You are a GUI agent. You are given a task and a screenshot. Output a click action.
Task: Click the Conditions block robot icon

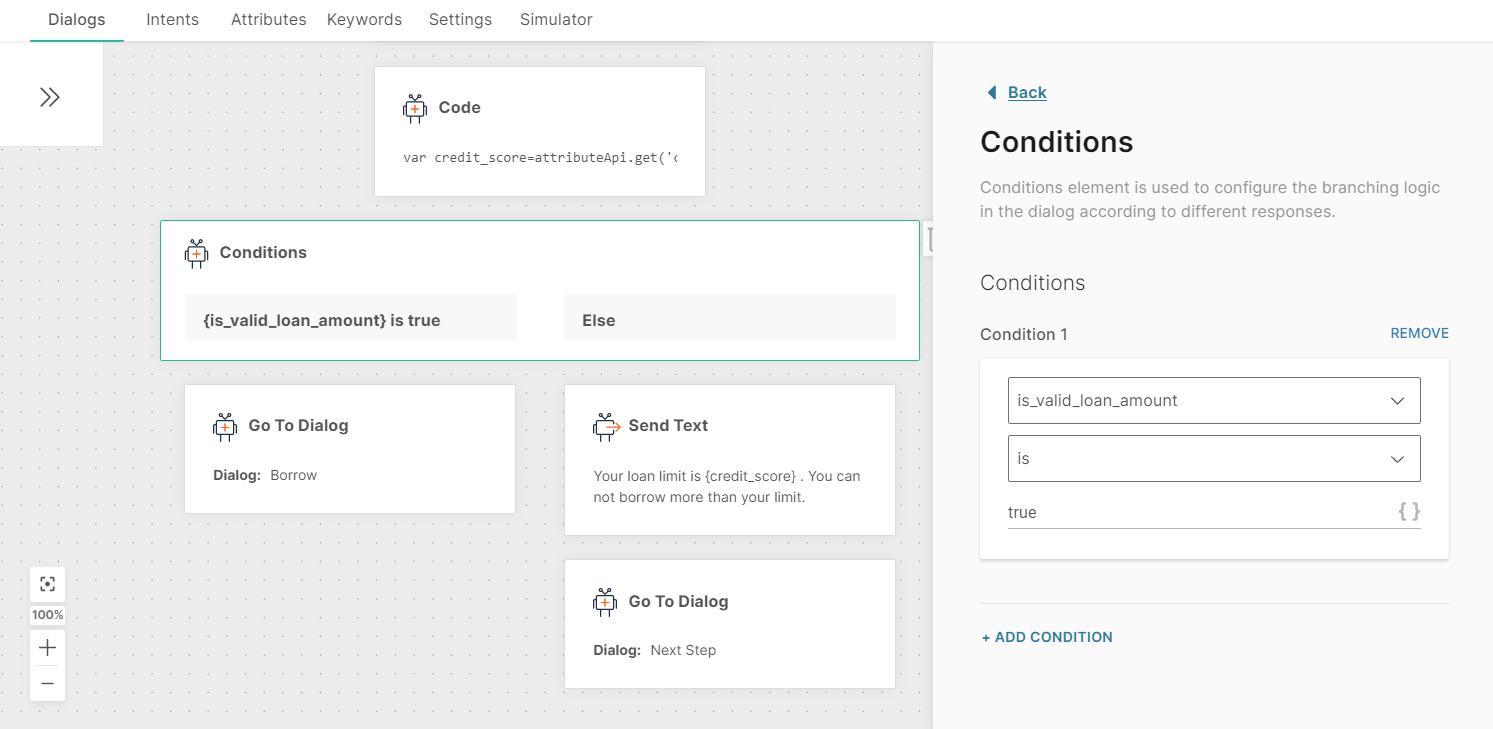[x=197, y=253]
